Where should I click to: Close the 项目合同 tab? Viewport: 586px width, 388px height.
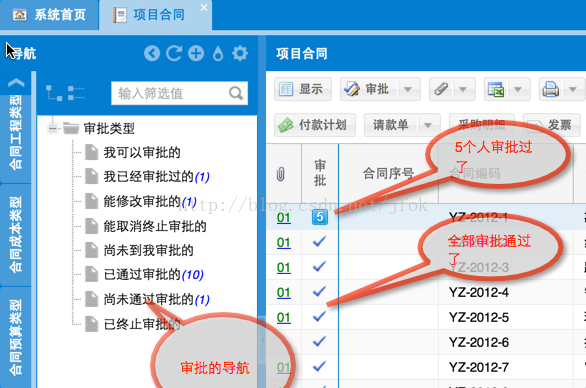point(204,7)
